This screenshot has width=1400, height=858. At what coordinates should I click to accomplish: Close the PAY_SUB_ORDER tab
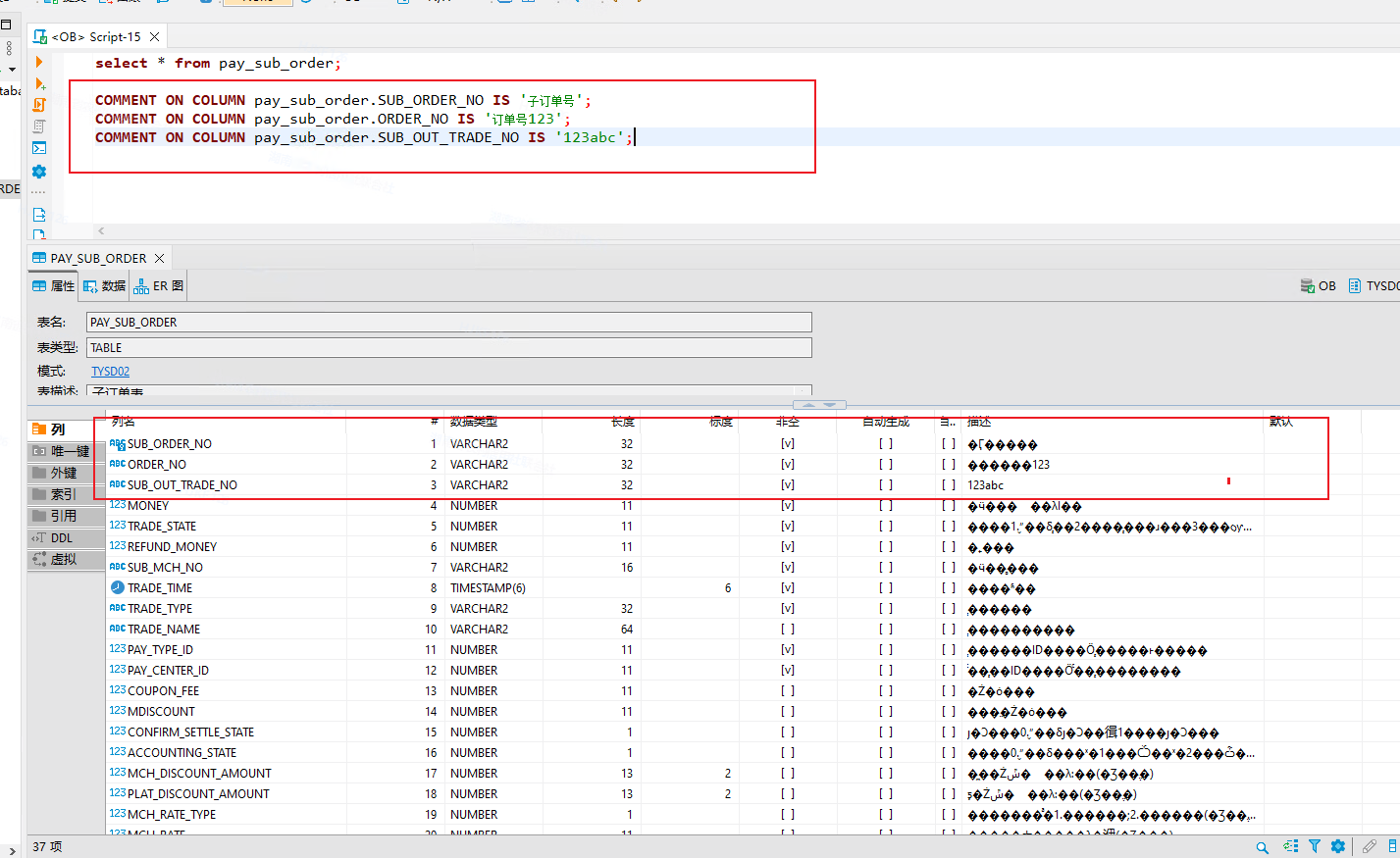[159, 258]
